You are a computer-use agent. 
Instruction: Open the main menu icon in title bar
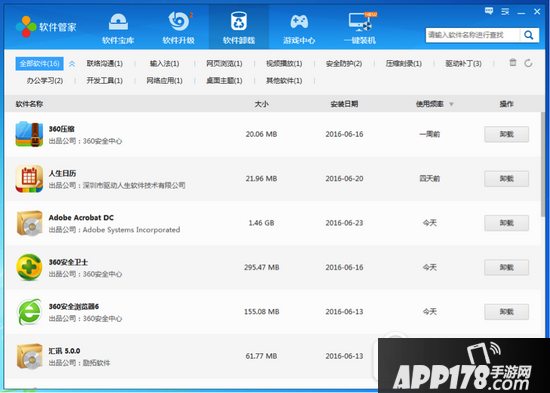tap(505, 12)
